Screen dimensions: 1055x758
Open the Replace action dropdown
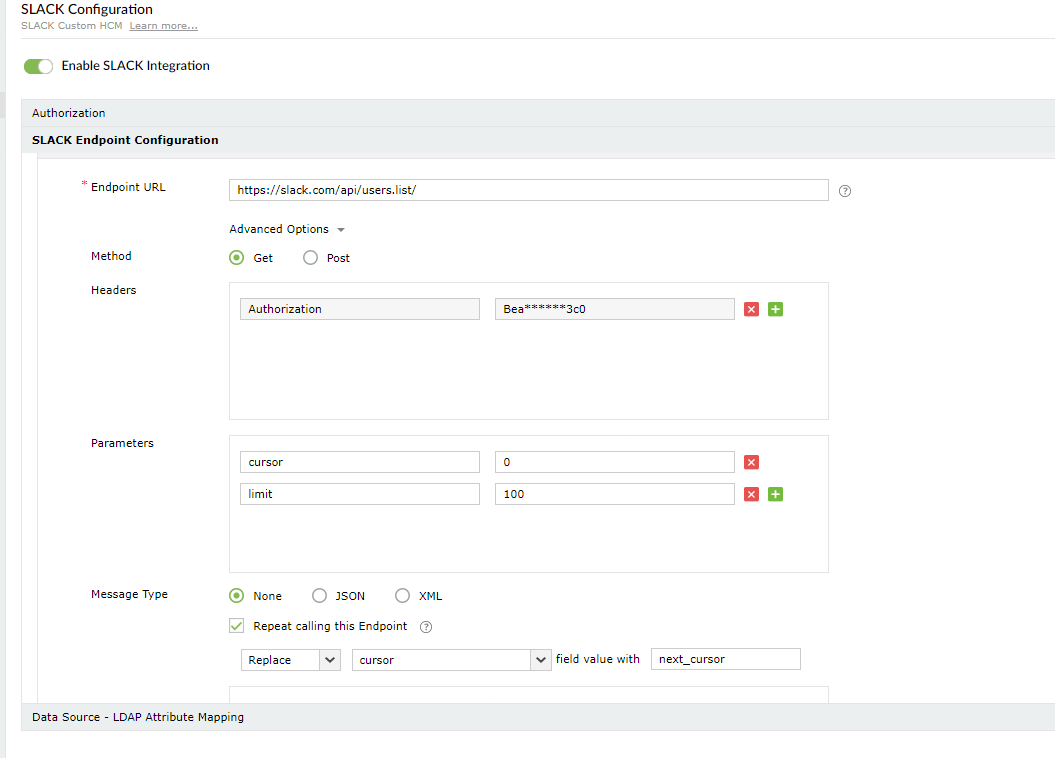point(292,660)
